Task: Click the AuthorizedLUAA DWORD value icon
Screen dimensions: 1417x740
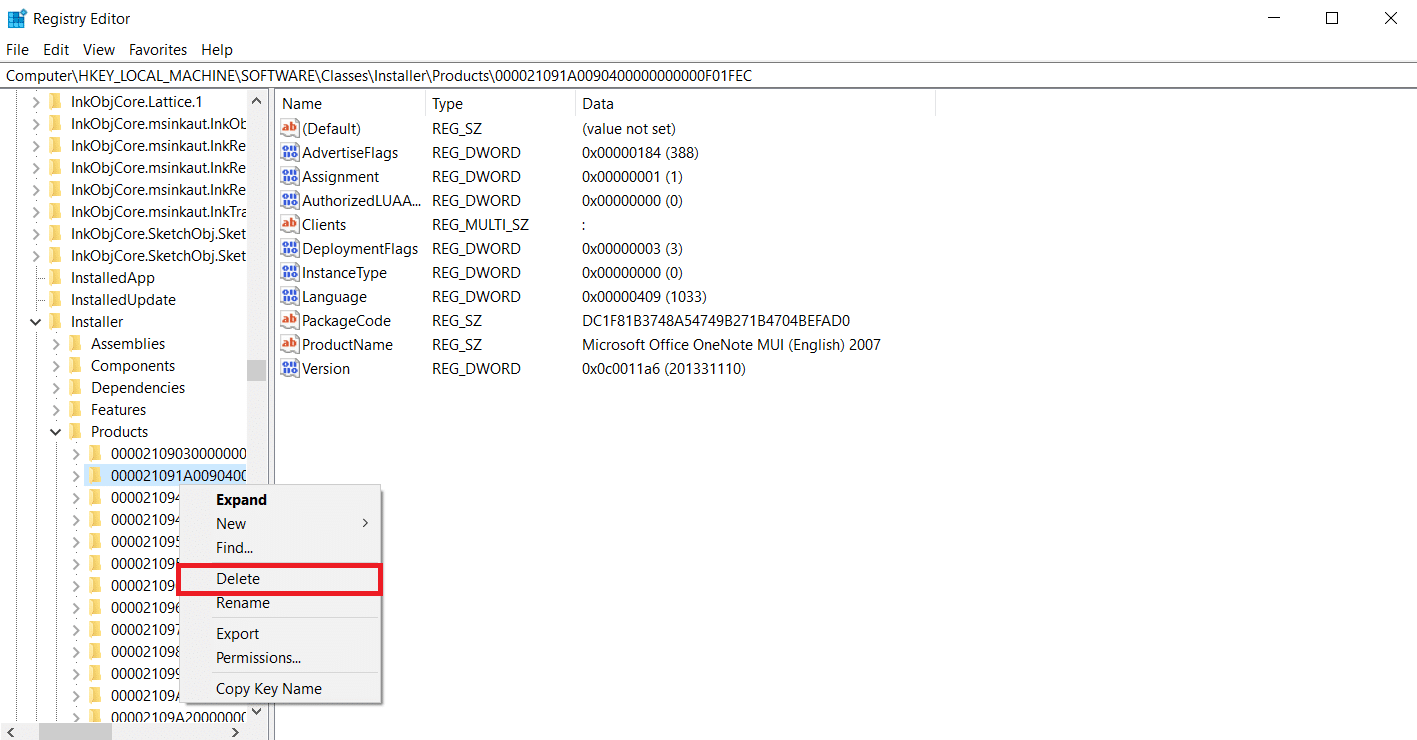Action: point(290,200)
